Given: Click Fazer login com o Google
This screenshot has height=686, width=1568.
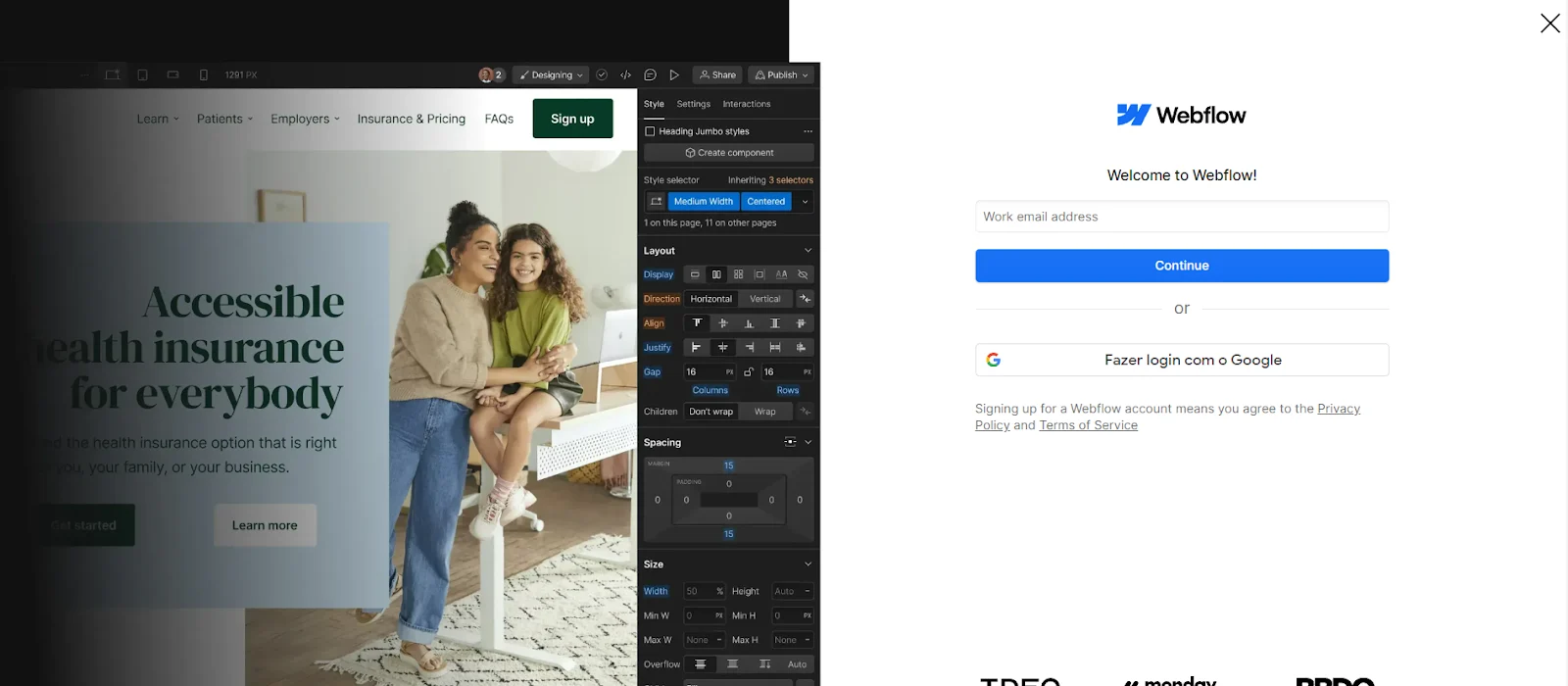Looking at the screenshot, I should click(1182, 360).
